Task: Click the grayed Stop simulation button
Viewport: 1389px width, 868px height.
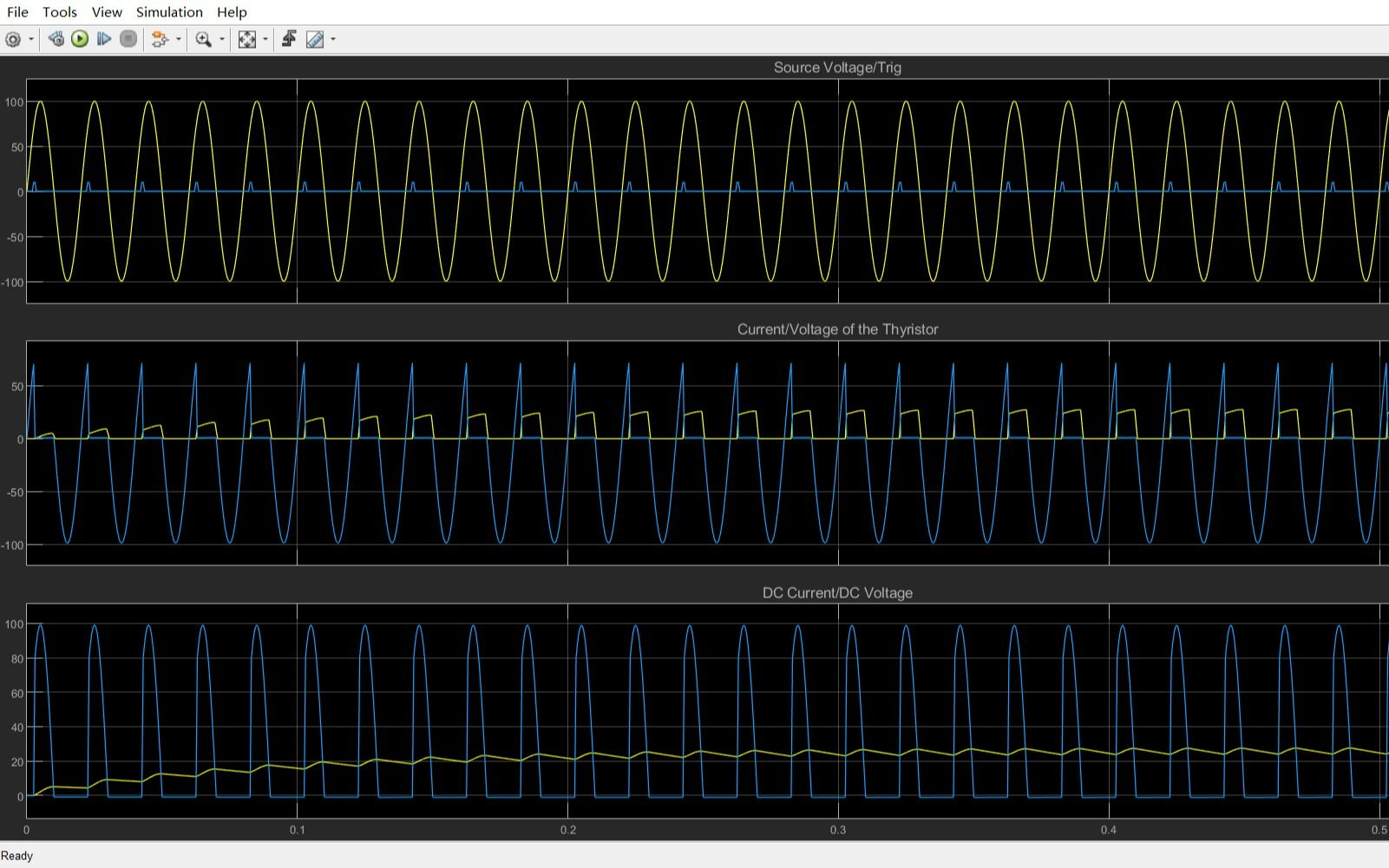Action: click(x=128, y=39)
